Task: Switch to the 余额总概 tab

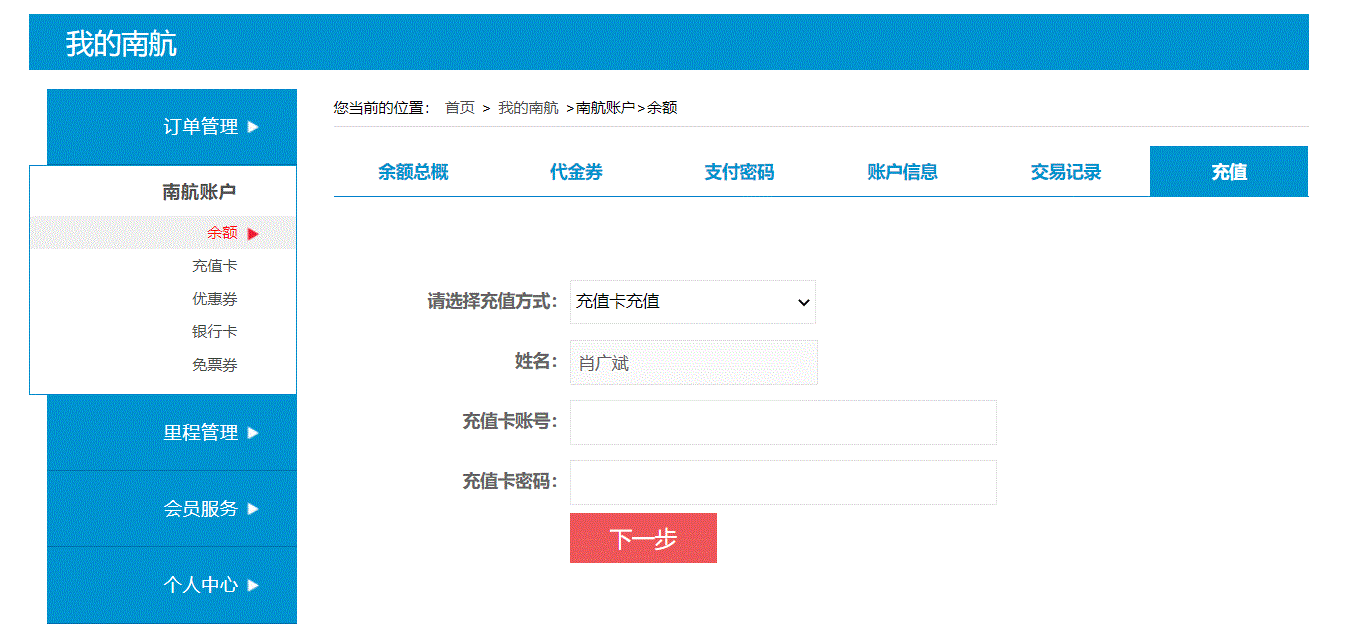Action: [413, 172]
